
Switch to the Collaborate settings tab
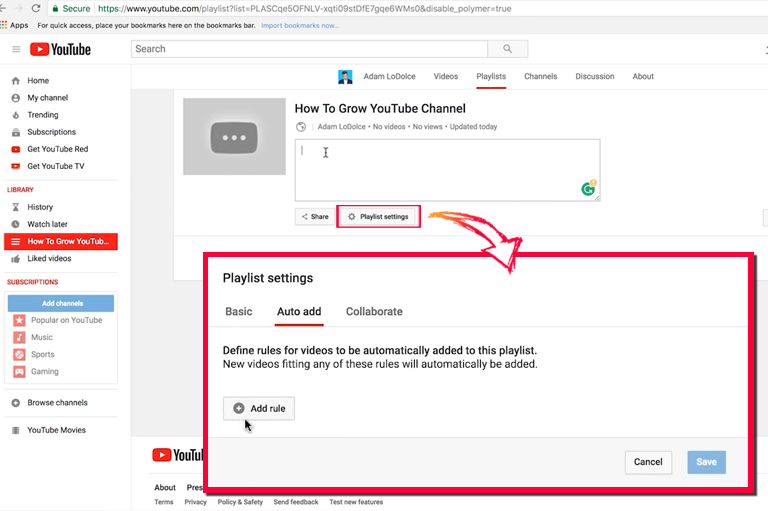[x=374, y=312]
